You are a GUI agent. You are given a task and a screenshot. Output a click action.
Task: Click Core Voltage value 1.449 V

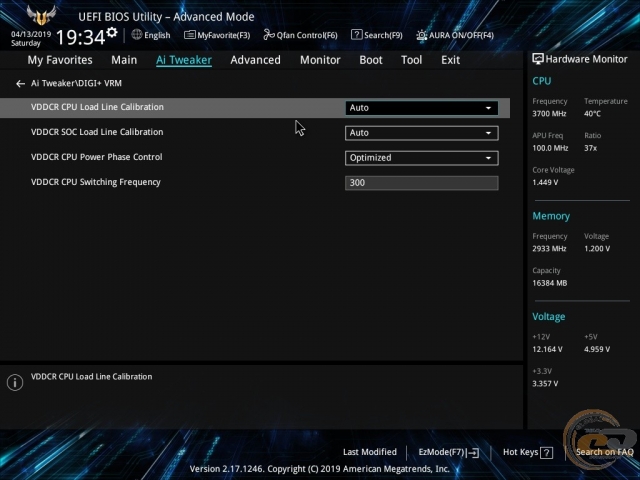pos(545,182)
